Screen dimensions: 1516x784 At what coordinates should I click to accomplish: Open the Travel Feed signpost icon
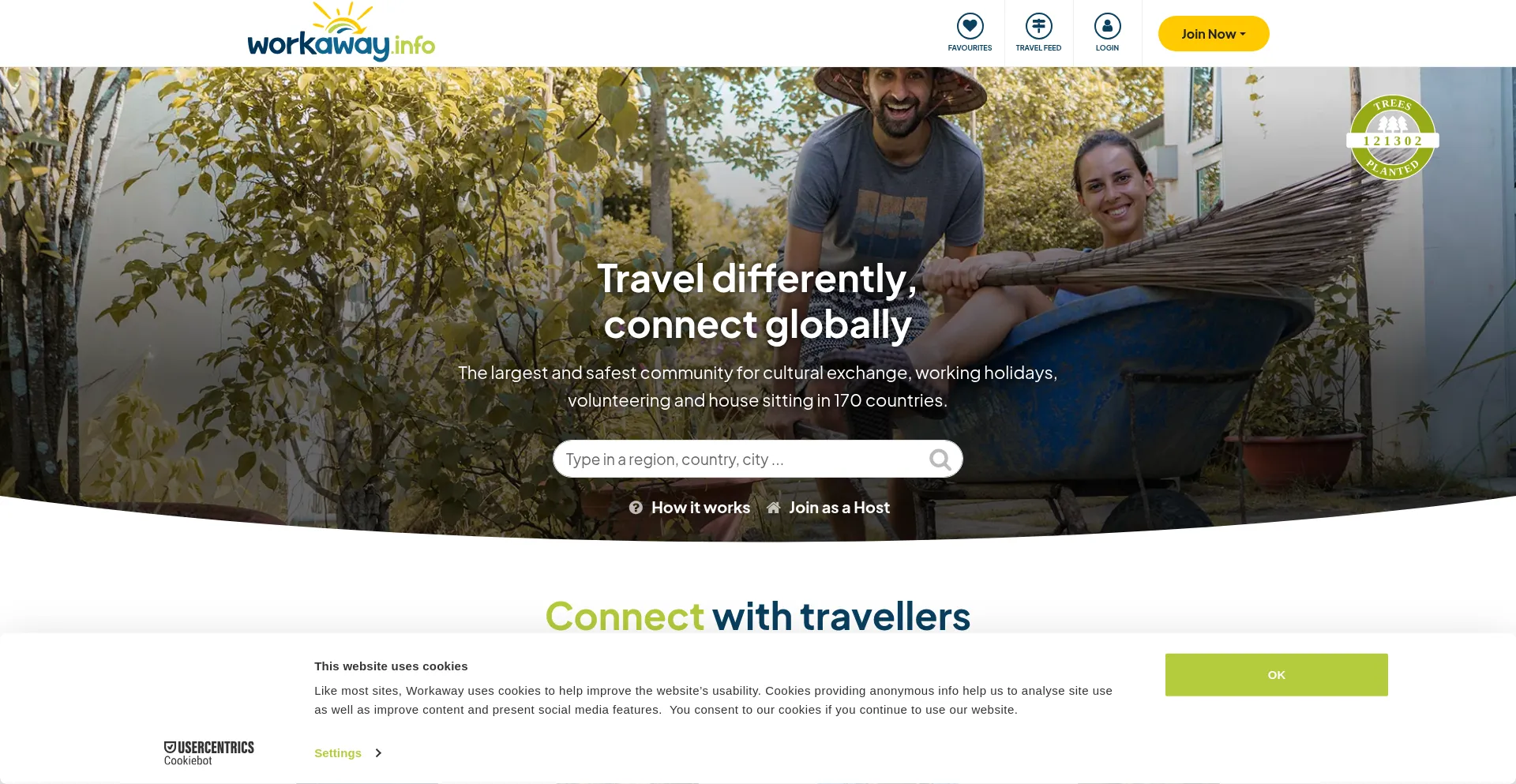coord(1038,26)
